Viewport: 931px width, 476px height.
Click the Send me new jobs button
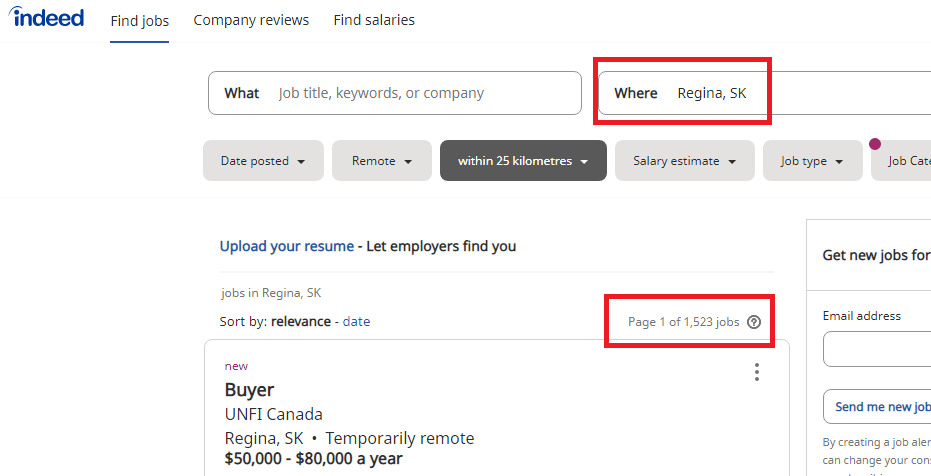tap(877, 407)
